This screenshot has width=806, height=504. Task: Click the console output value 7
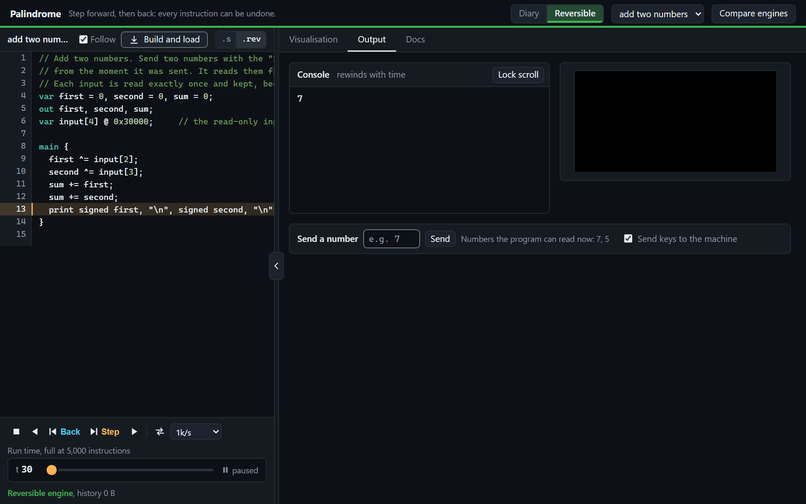300,98
